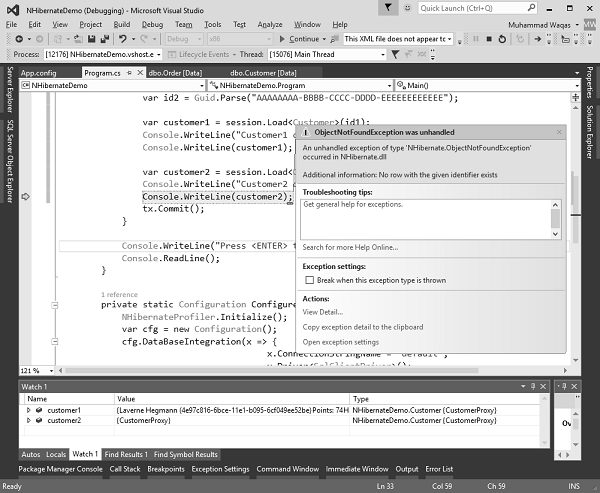Click the find-in-files icon beside Continue
The height and width of the screenshot is (493, 600).
point(334,39)
